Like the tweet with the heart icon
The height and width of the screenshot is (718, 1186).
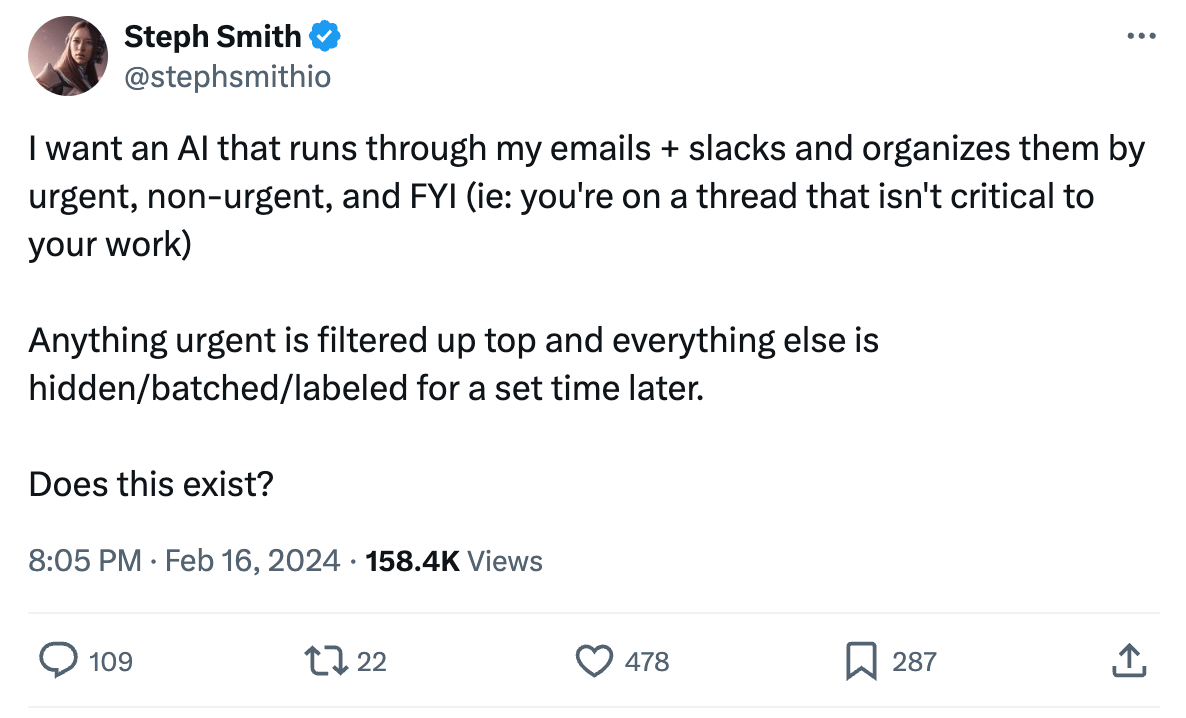(x=596, y=660)
